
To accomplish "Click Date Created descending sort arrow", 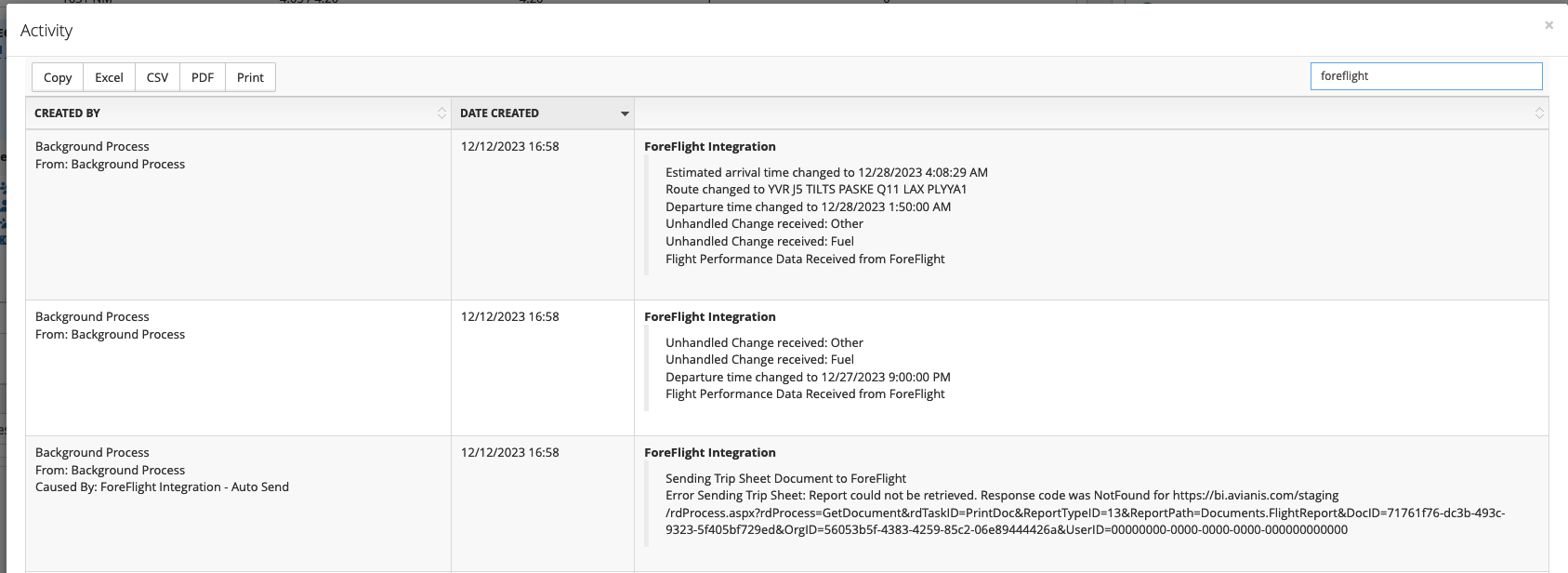I will (x=625, y=113).
